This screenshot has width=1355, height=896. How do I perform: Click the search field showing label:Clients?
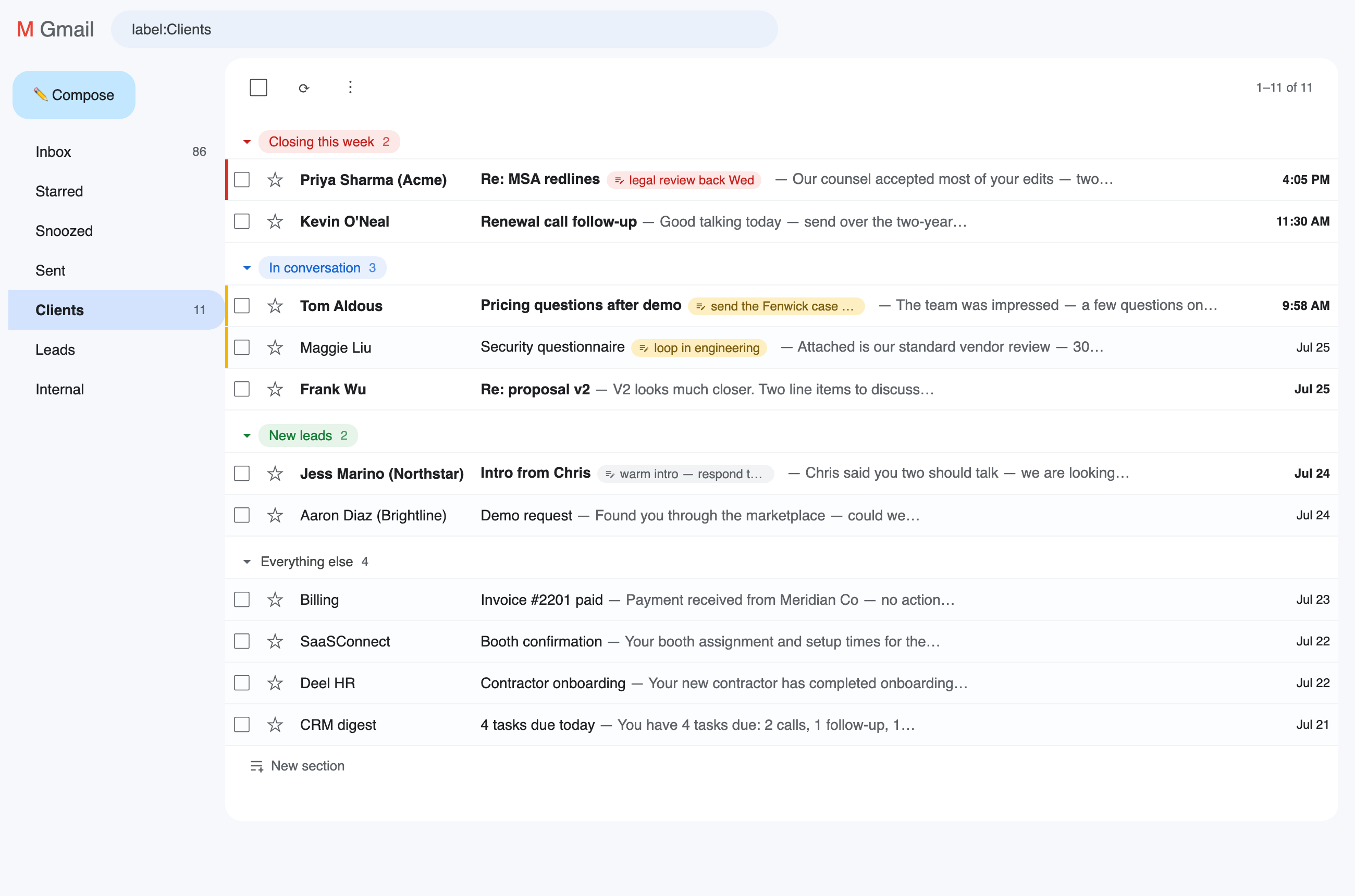444,29
